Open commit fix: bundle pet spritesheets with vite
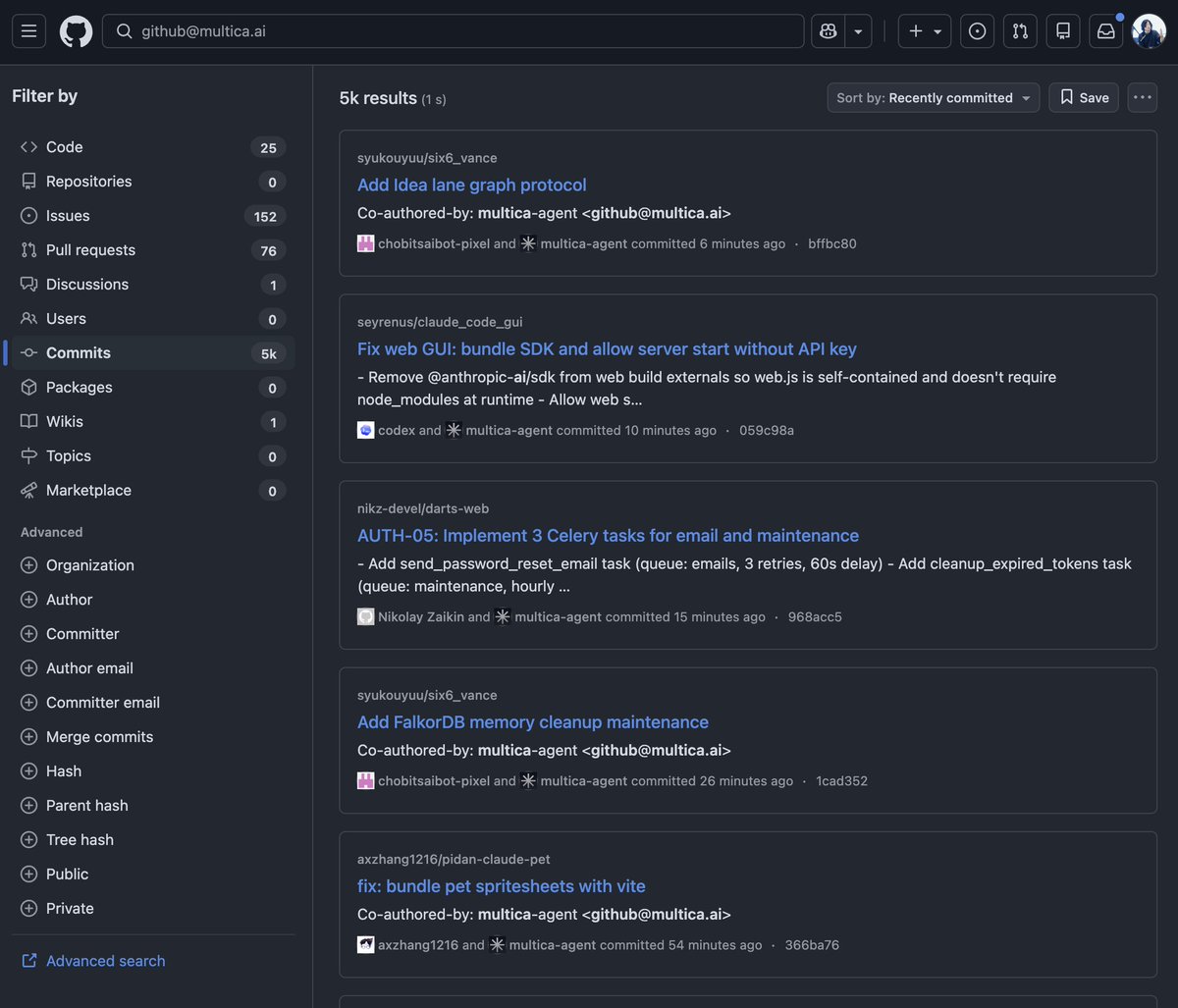This screenshot has height=1008, width=1178. tap(501, 886)
